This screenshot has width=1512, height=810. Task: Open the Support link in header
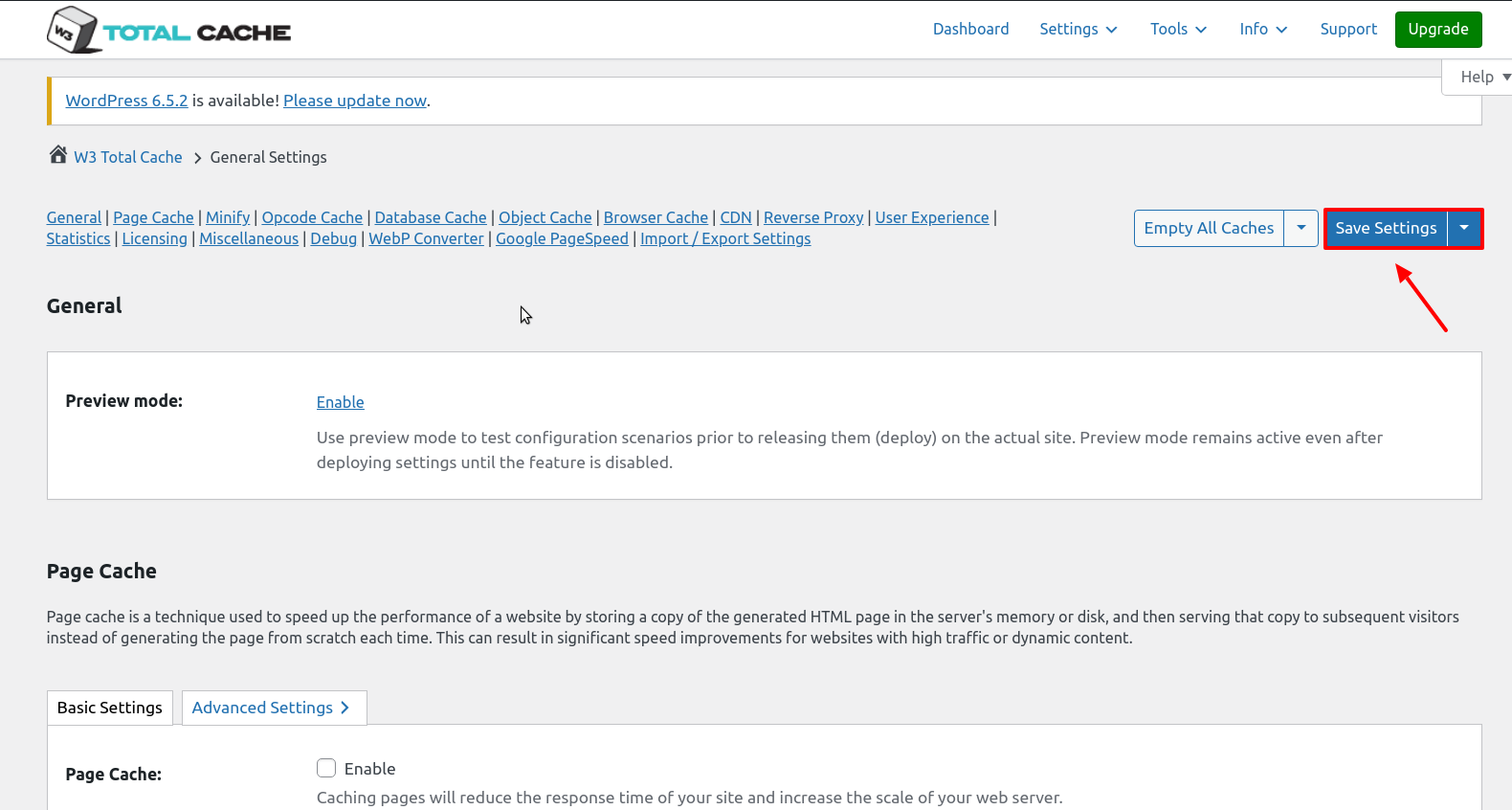point(1348,29)
